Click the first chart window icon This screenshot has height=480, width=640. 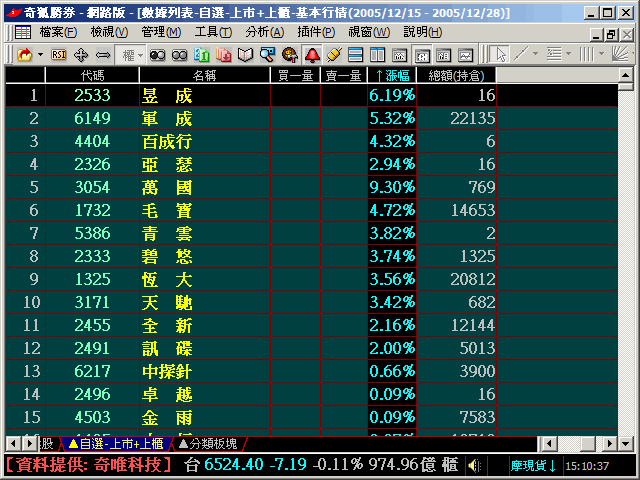pyautogui.click(x=400, y=55)
